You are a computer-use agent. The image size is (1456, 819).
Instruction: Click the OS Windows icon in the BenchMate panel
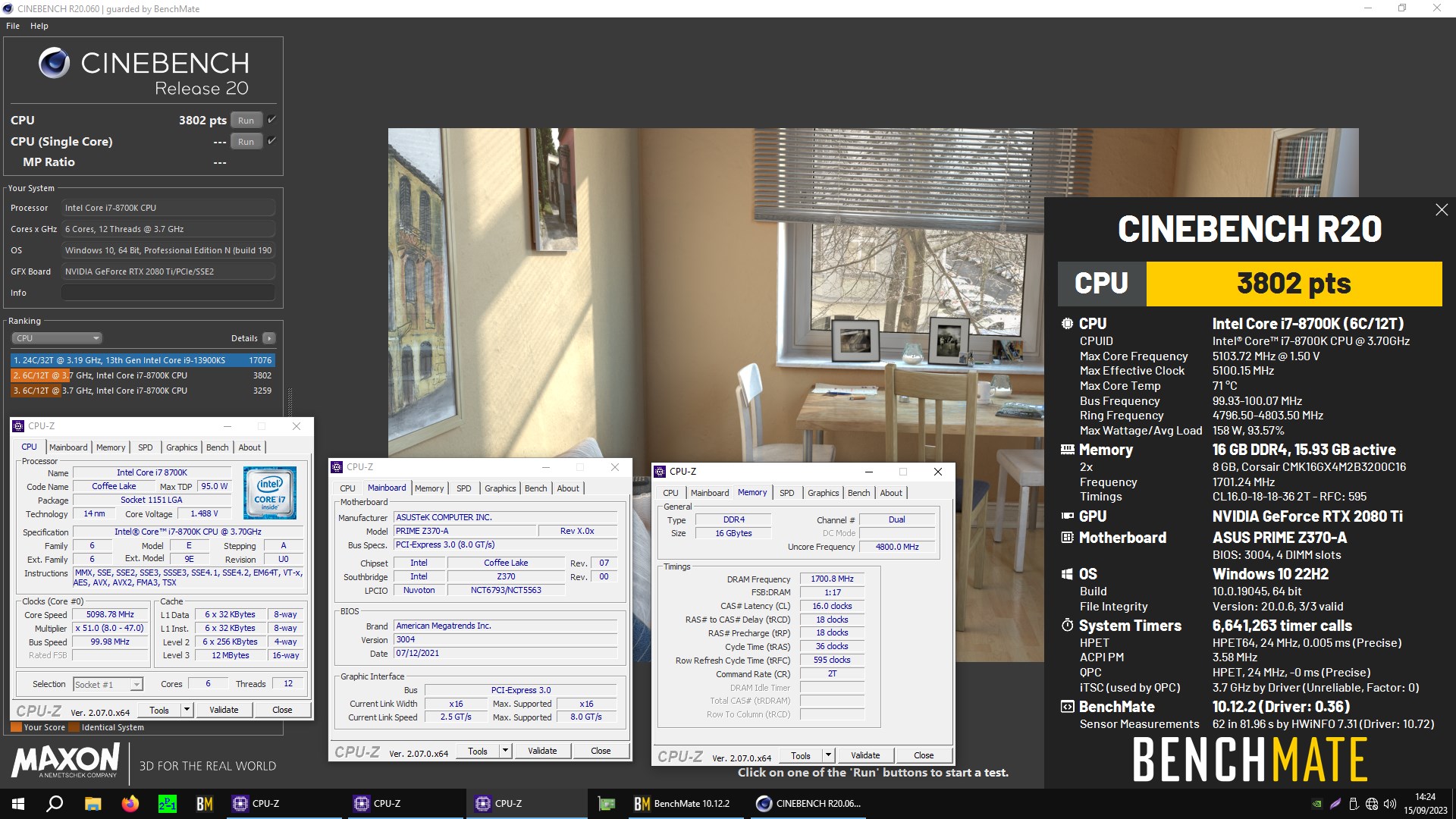1067,574
